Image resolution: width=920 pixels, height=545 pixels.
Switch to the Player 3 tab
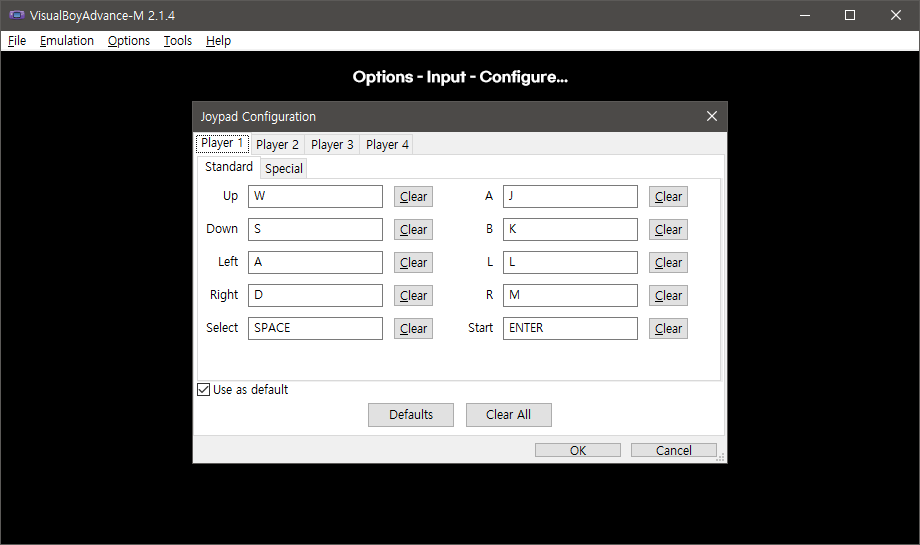click(332, 144)
